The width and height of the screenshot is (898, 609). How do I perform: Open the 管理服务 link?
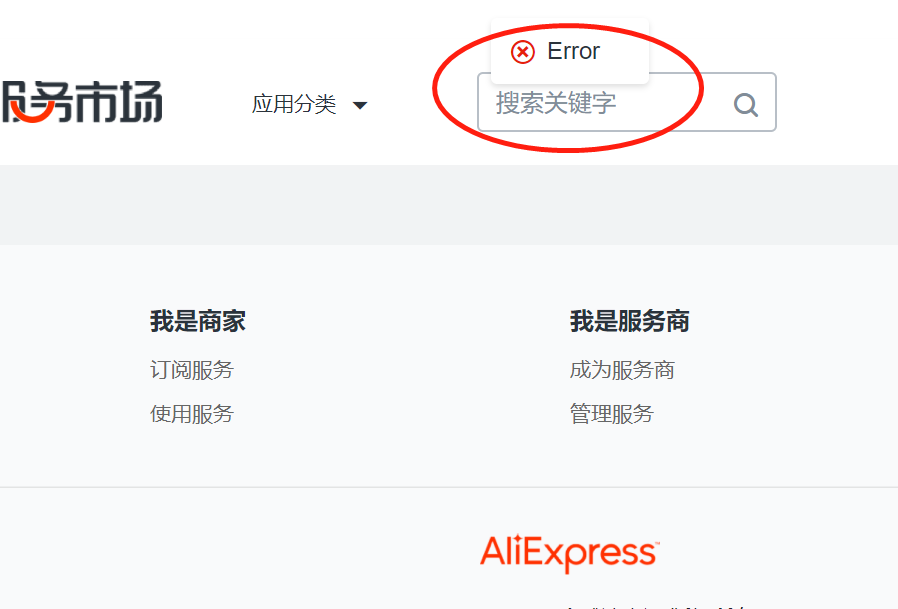pyautogui.click(x=612, y=414)
